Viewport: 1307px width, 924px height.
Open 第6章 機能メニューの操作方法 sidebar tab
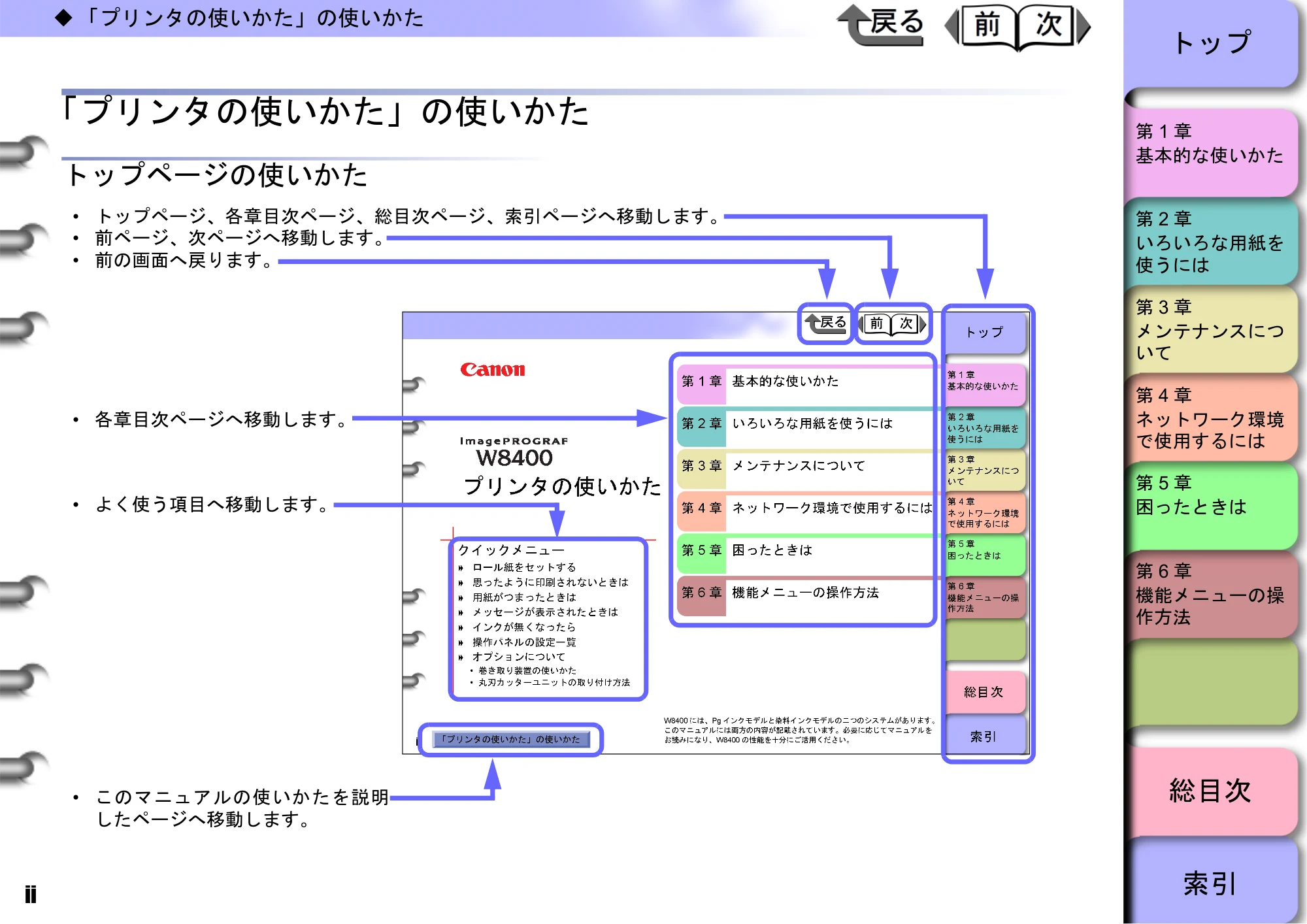1211,593
